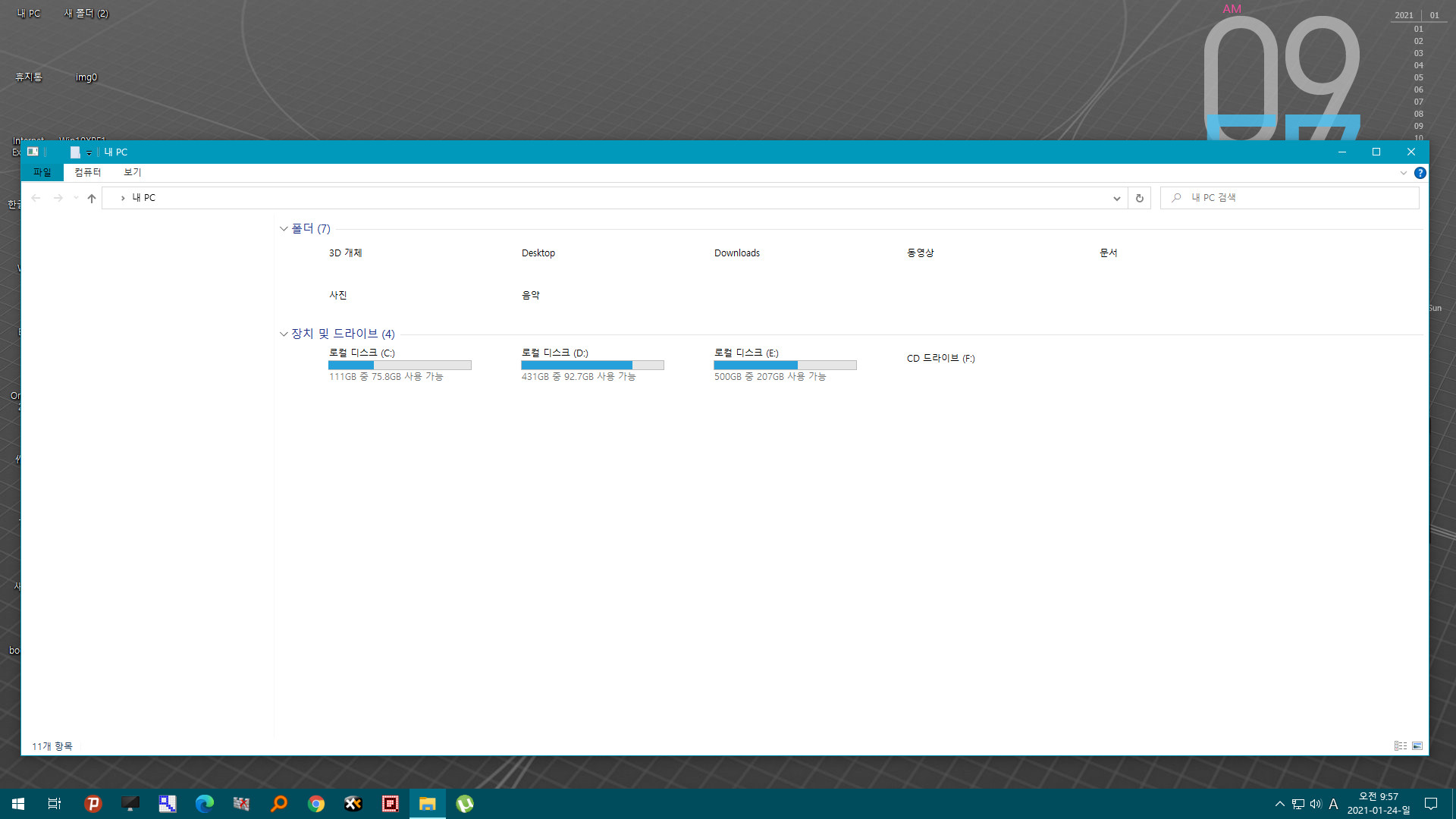
Task: Open the brick wall icon app on taskbar
Action: [241, 804]
